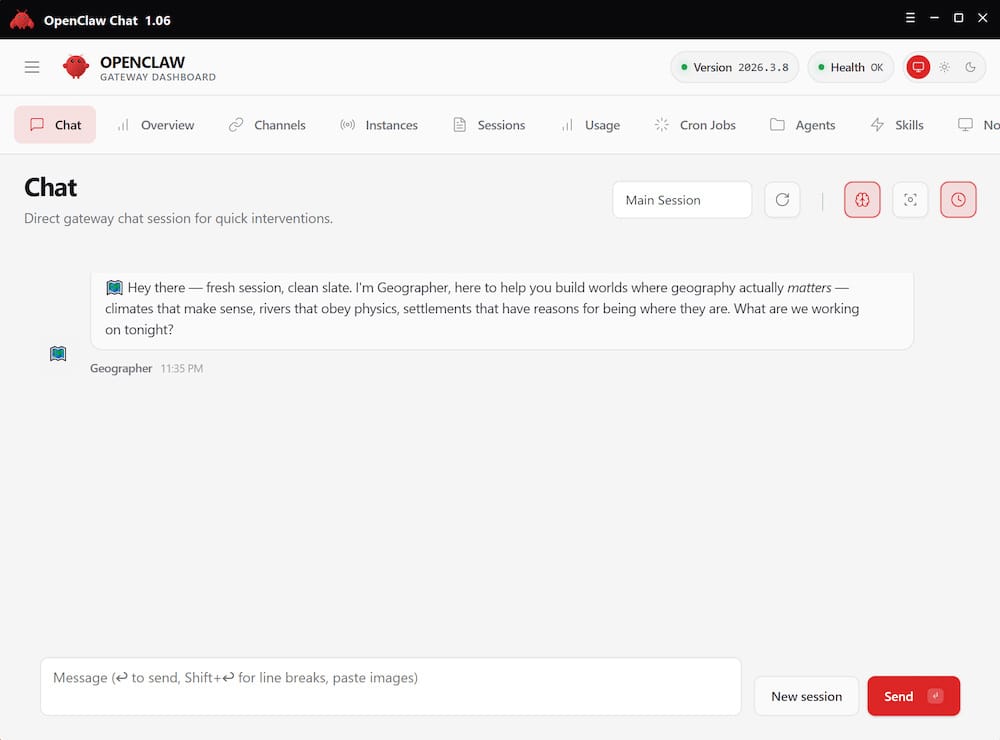Switch to light mode with the sun icon
Image resolution: width=1000 pixels, height=740 pixels.
944,66
